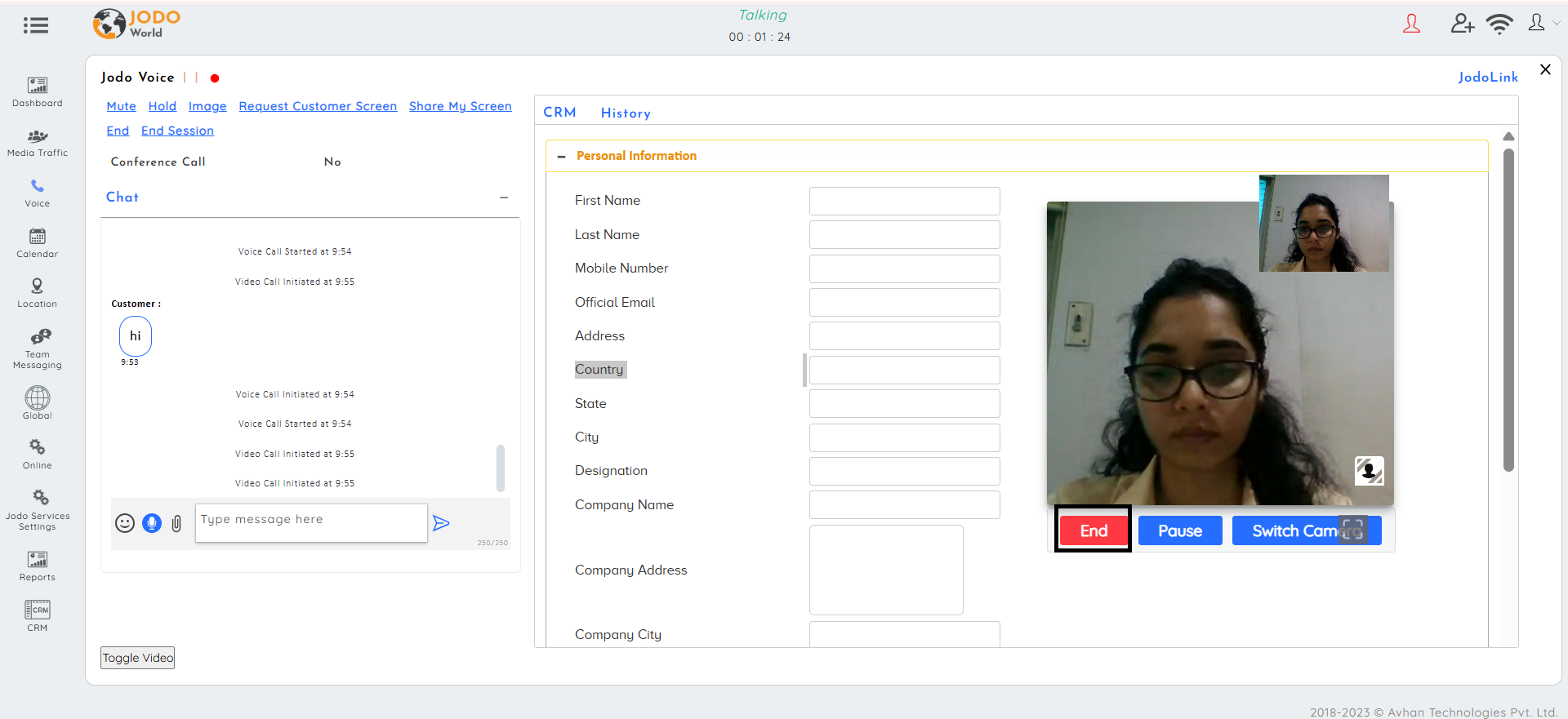Click the Official Email field
Viewport: 1568px width, 719px height.
[x=905, y=302]
